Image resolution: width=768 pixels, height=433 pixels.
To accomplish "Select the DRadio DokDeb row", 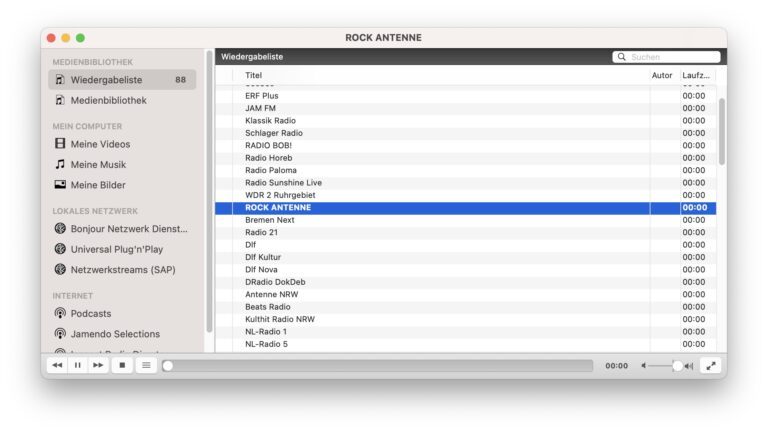I will (465, 282).
